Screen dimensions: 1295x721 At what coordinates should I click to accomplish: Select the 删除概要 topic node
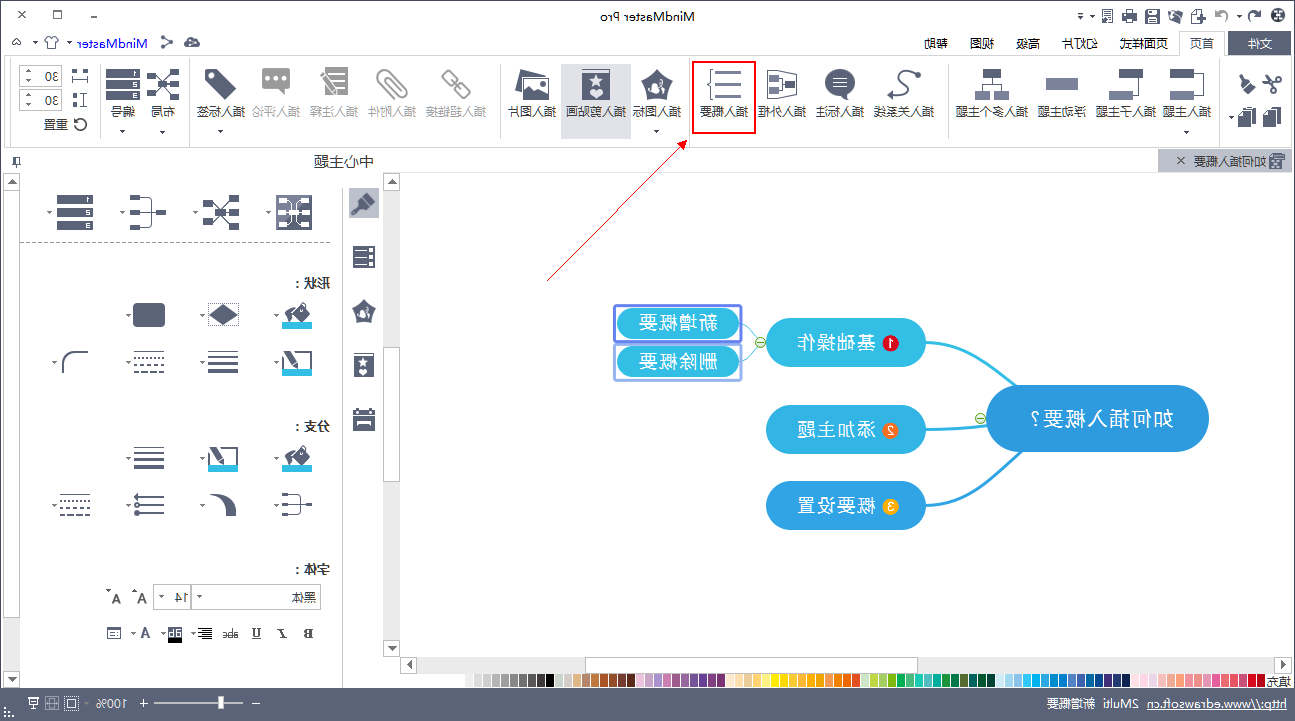(x=678, y=362)
